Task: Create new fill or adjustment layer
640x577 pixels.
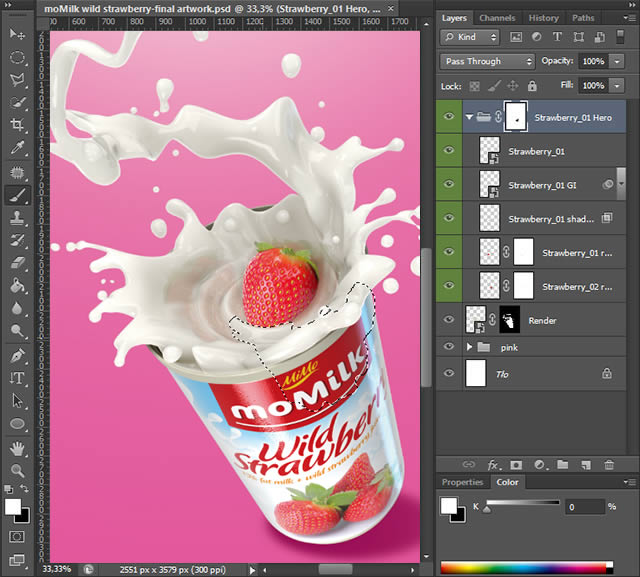Action: click(x=540, y=465)
